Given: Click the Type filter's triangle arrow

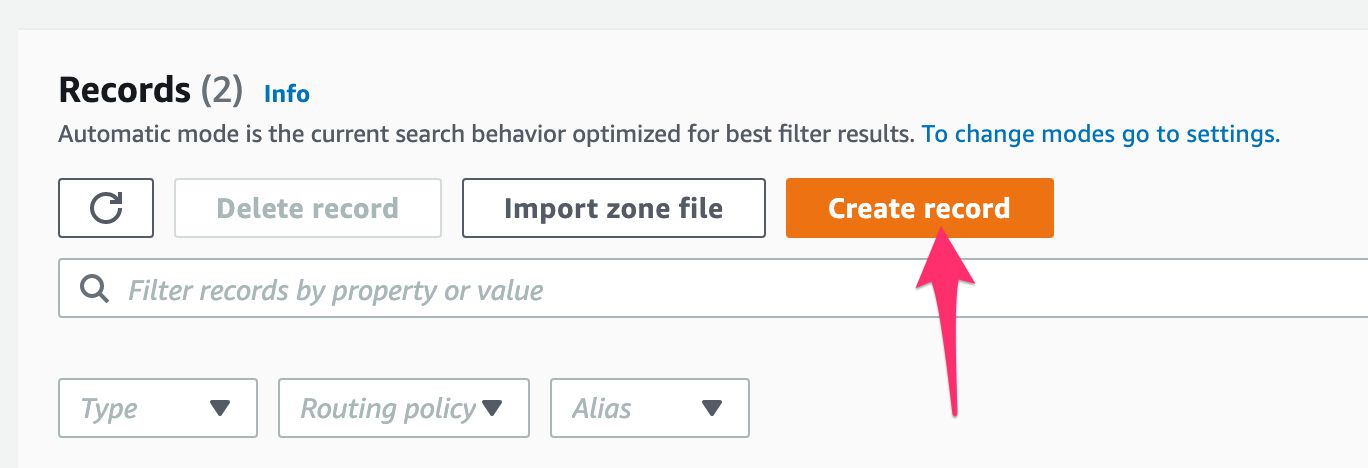Looking at the screenshot, I should click(221, 408).
